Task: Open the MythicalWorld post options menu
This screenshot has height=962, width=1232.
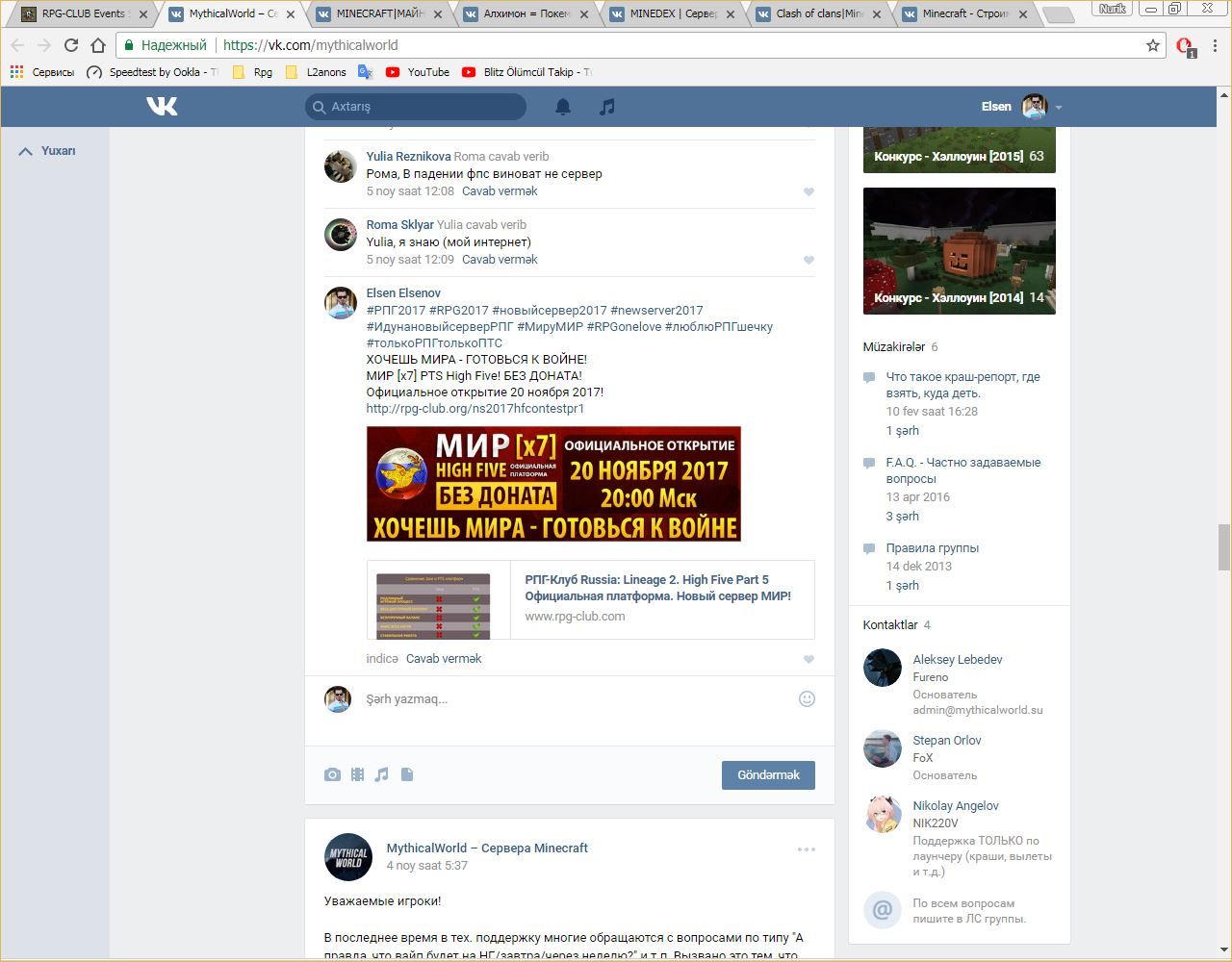Action: click(x=807, y=849)
